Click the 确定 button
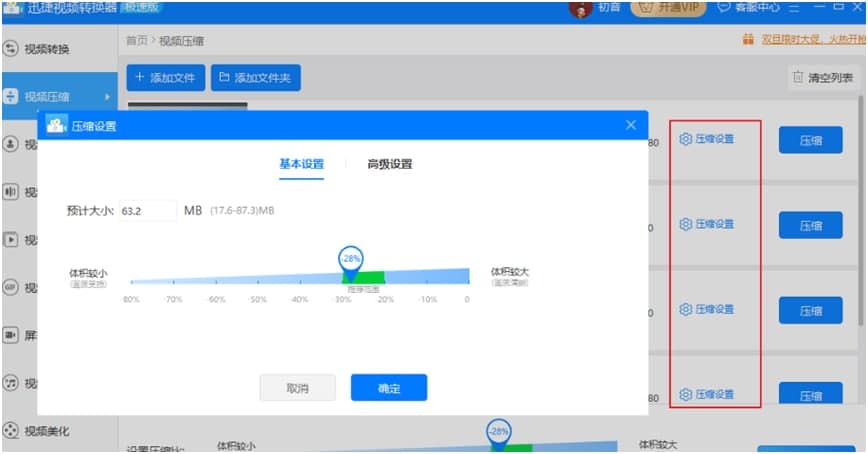The image size is (868, 454). click(389, 388)
